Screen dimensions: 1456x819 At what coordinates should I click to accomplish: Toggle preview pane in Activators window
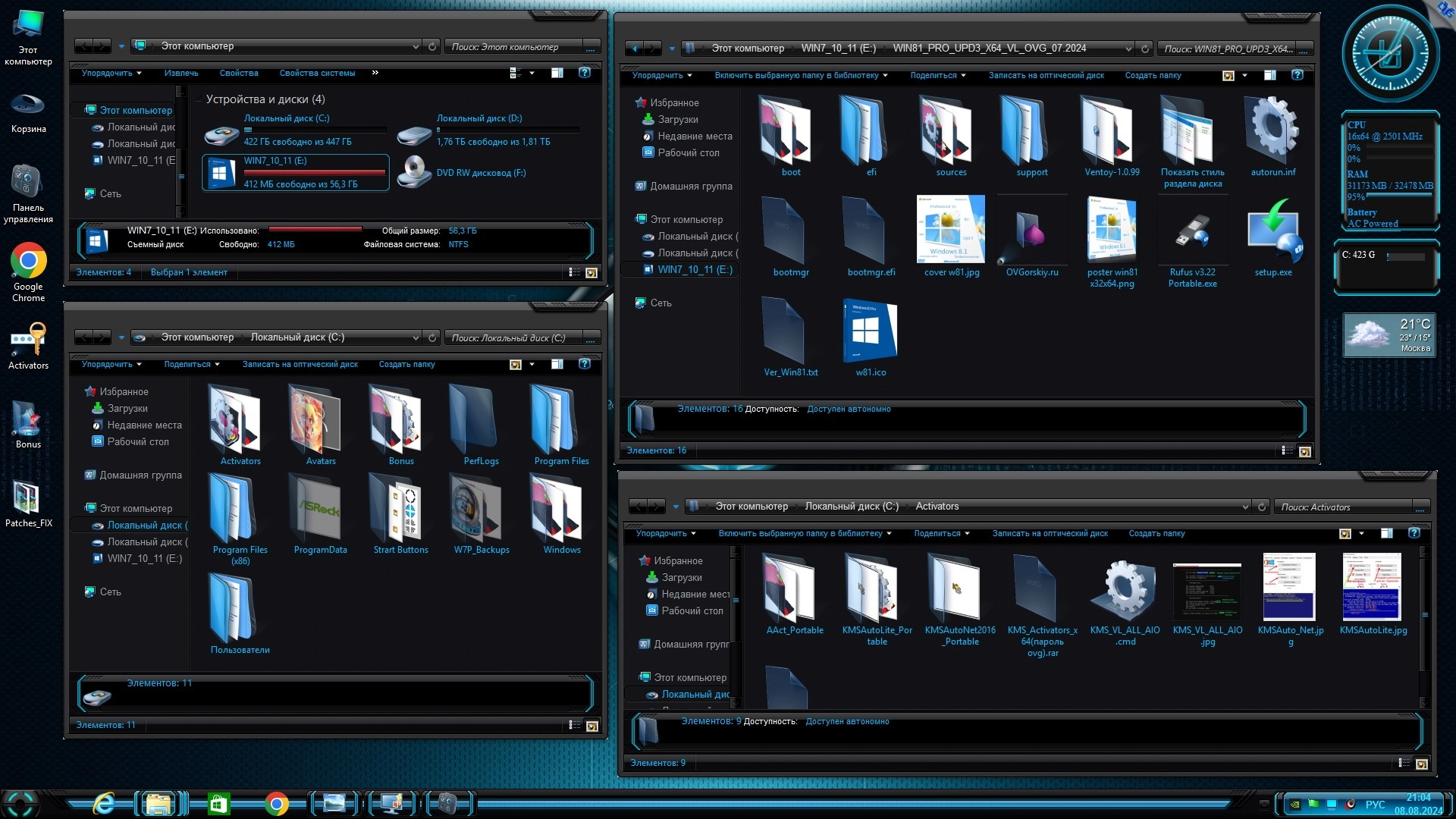tap(1386, 533)
